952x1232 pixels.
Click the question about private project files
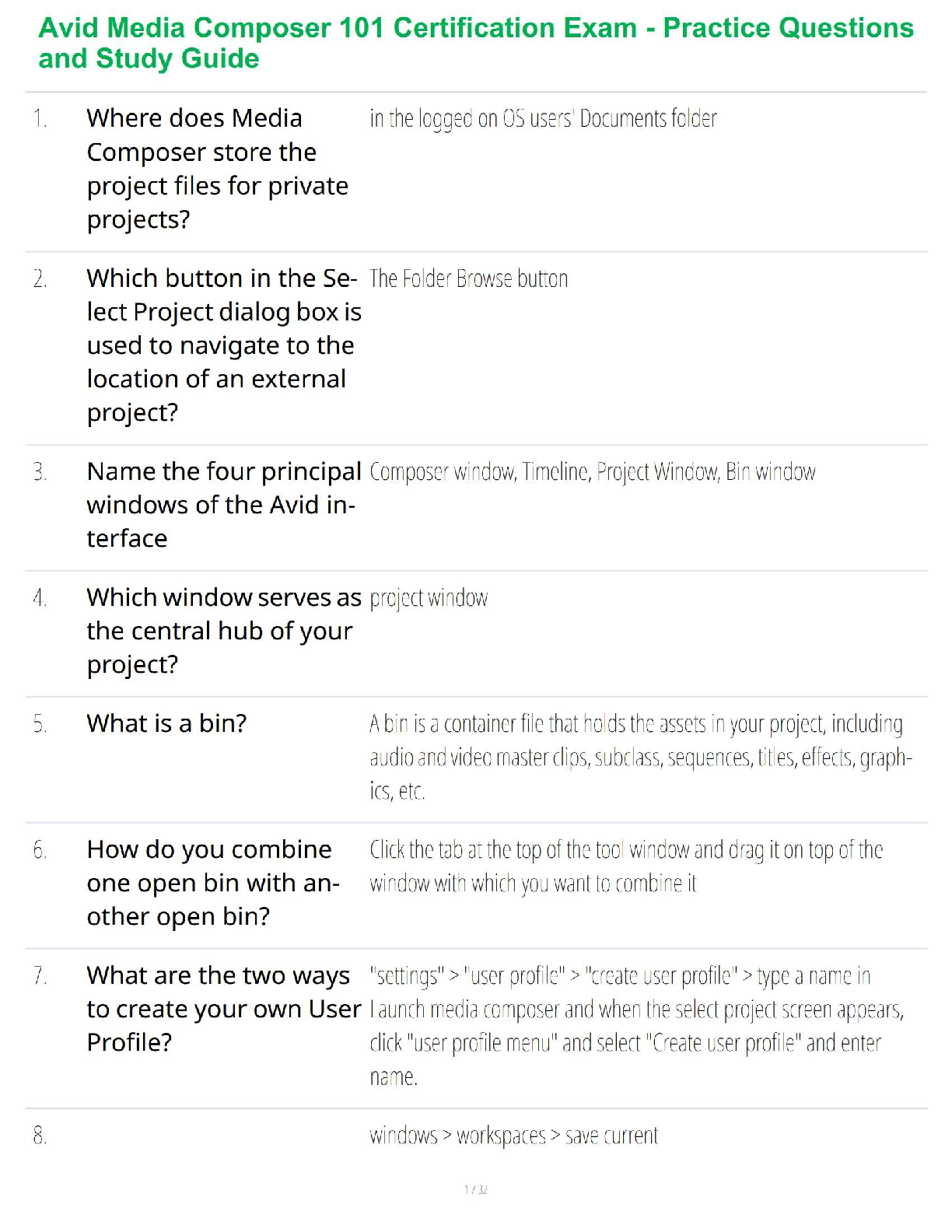point(217,169)
